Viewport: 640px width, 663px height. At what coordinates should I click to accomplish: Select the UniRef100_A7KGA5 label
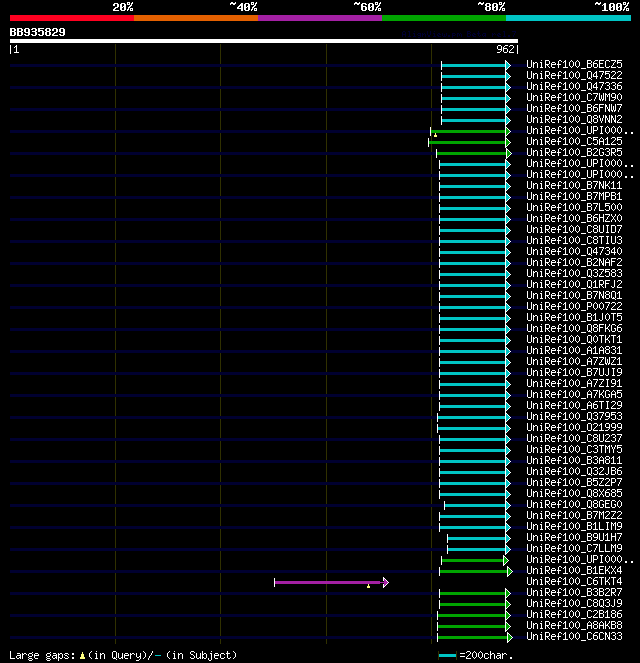click(x=574, y=395)
